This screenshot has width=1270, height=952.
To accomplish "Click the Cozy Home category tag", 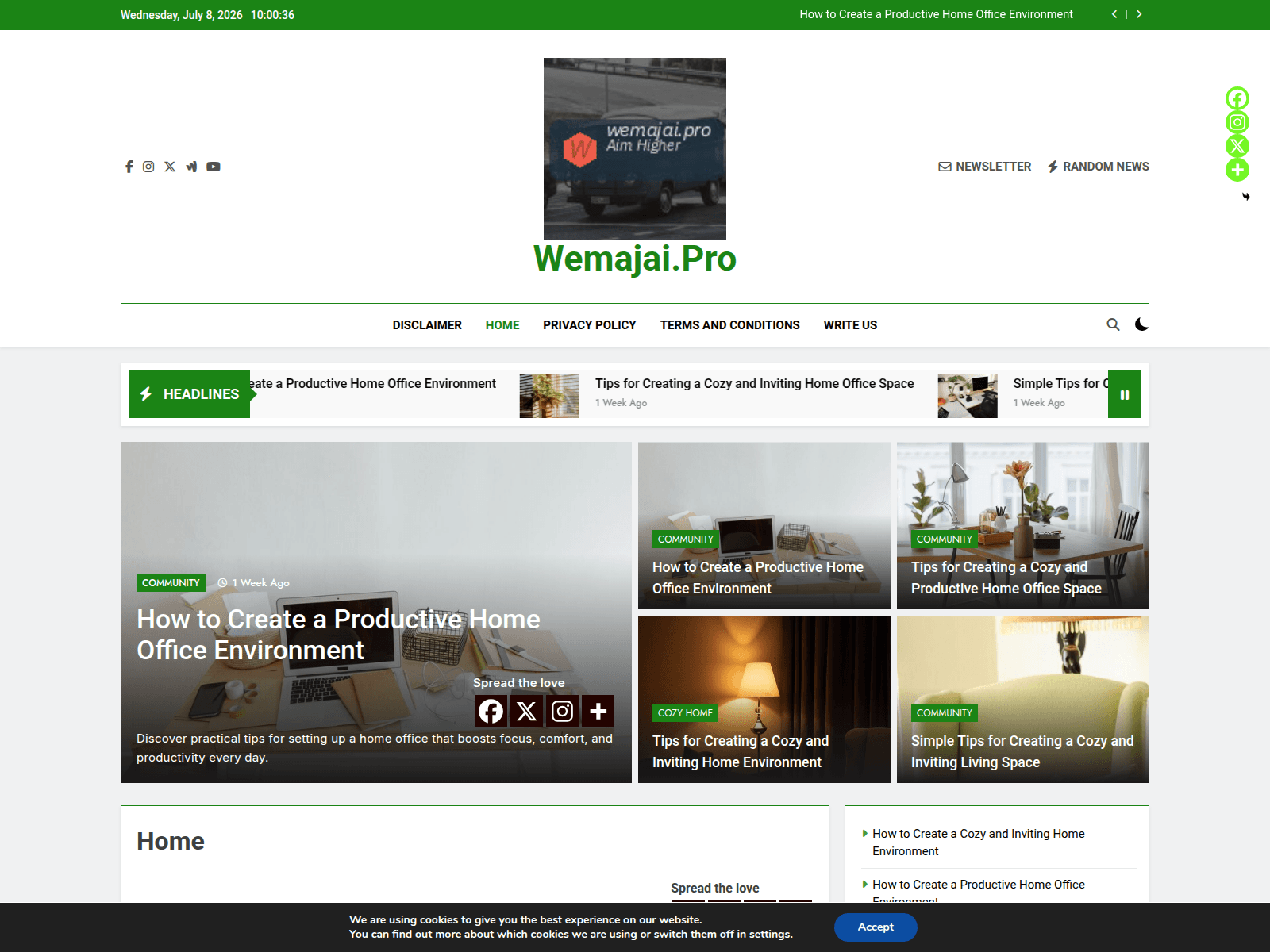I will pyautogui.click(x=685, y=713).
